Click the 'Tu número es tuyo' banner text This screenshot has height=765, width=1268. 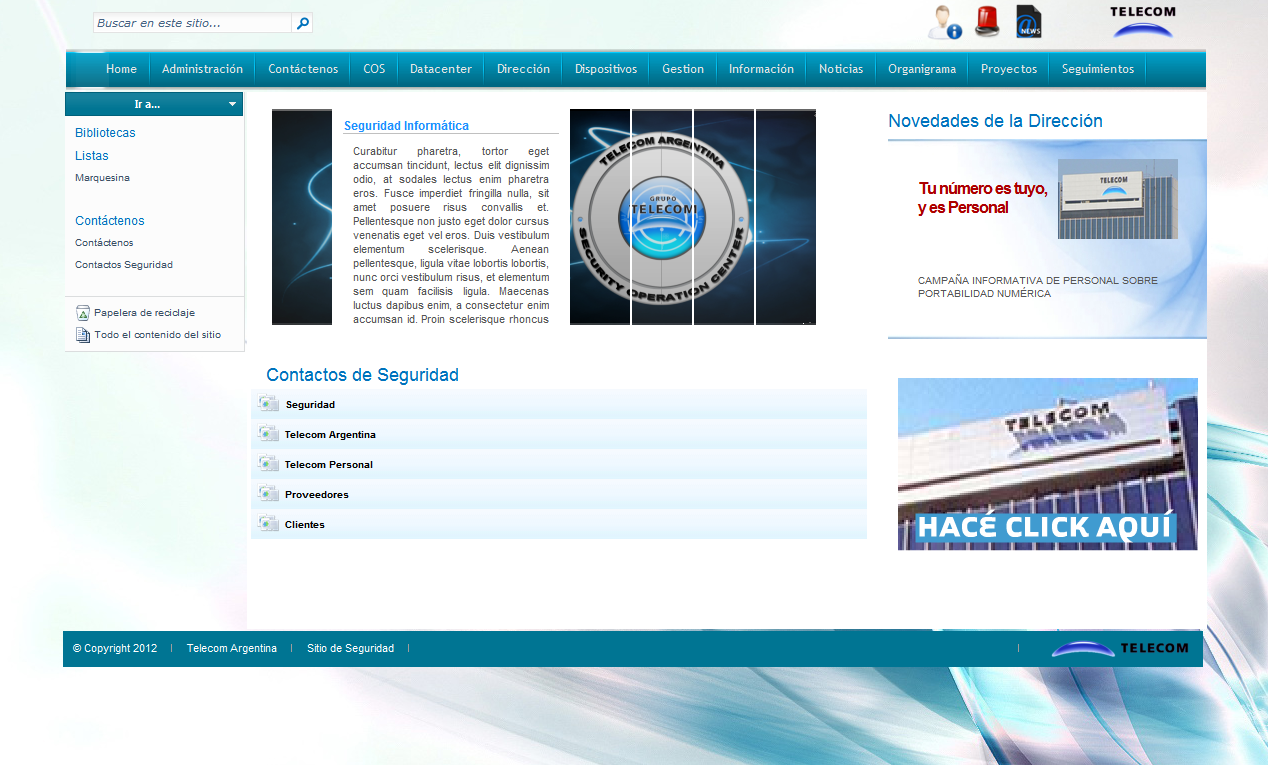pyautogui.click(x=983, y=198)
